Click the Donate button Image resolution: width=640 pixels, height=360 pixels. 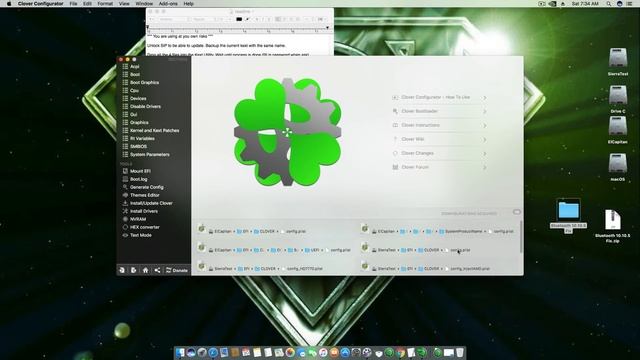[x=177, y=270]
